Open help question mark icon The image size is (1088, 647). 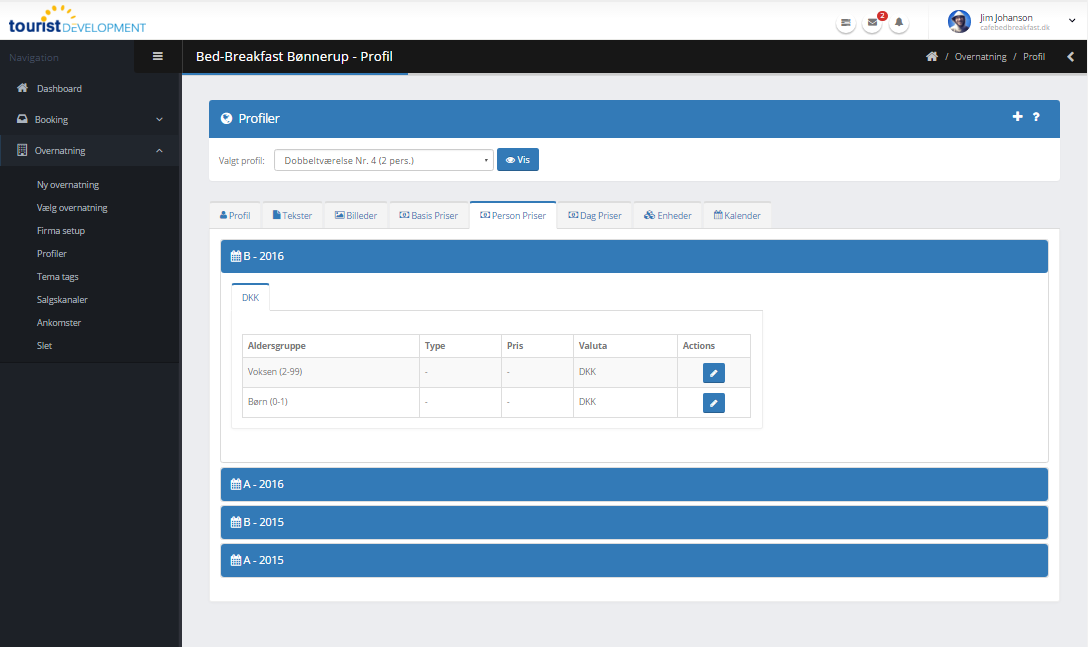tap(1036, 117)
